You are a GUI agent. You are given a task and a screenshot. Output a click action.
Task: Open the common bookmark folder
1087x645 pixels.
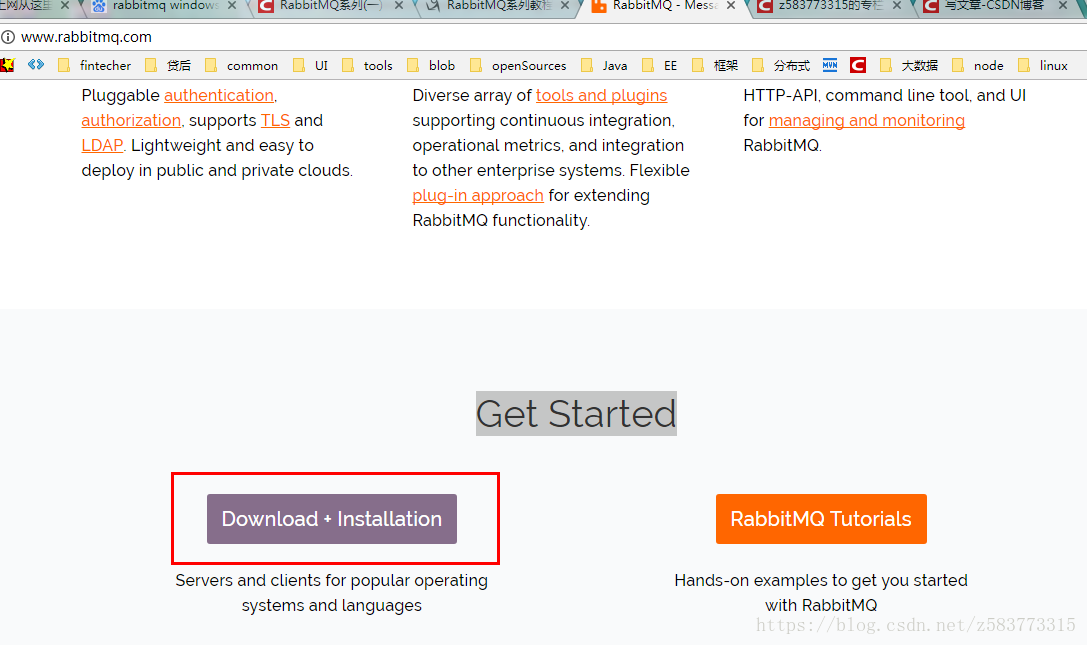(242, 65)
